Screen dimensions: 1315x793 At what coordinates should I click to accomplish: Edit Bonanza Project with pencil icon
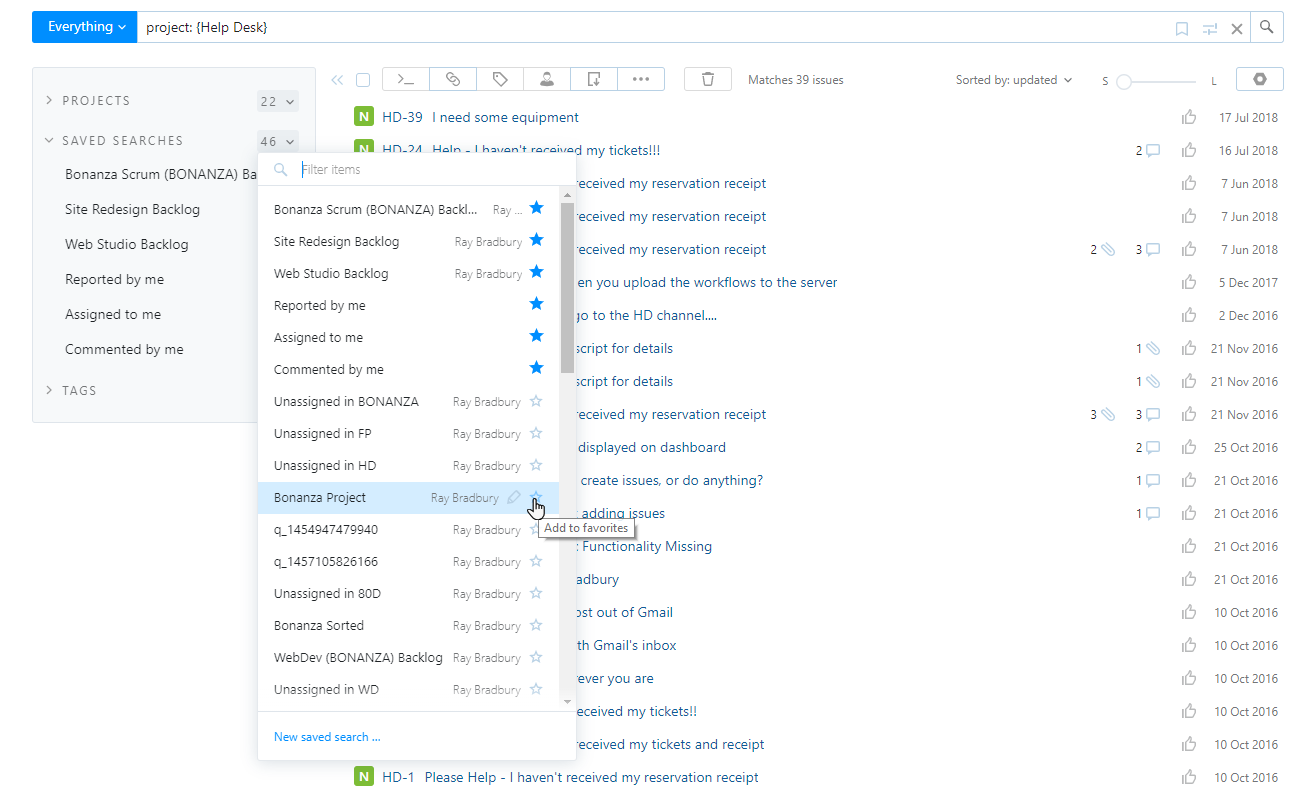click(514, 498)
